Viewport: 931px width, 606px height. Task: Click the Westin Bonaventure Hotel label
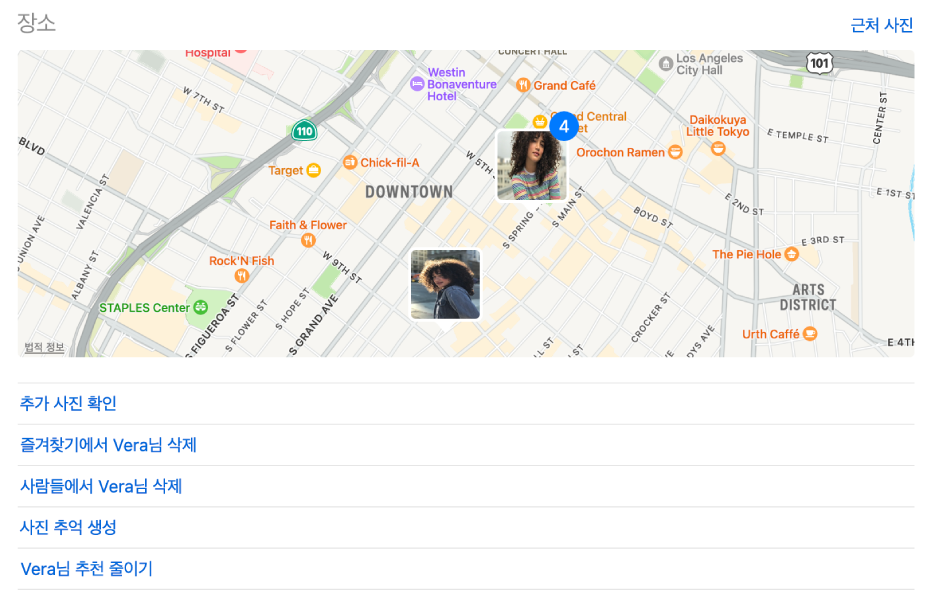[462, 84]
